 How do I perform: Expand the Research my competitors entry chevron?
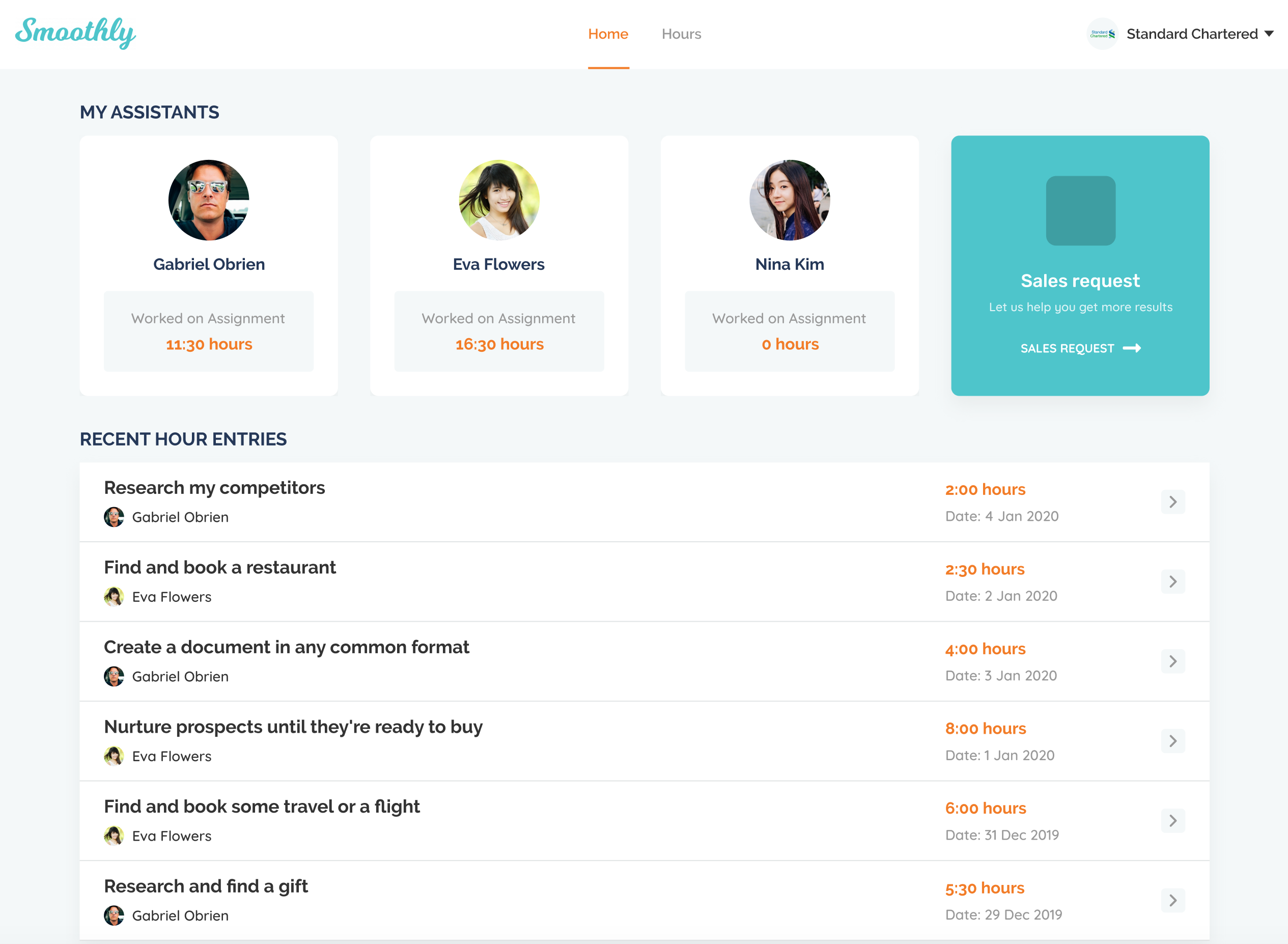pos(1172,502)
